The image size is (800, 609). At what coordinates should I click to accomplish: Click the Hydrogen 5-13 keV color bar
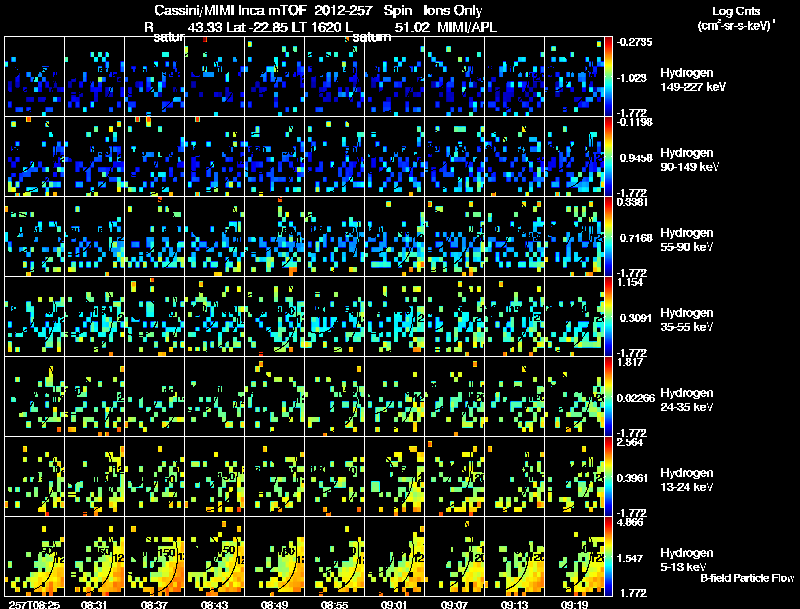point(608,557)
